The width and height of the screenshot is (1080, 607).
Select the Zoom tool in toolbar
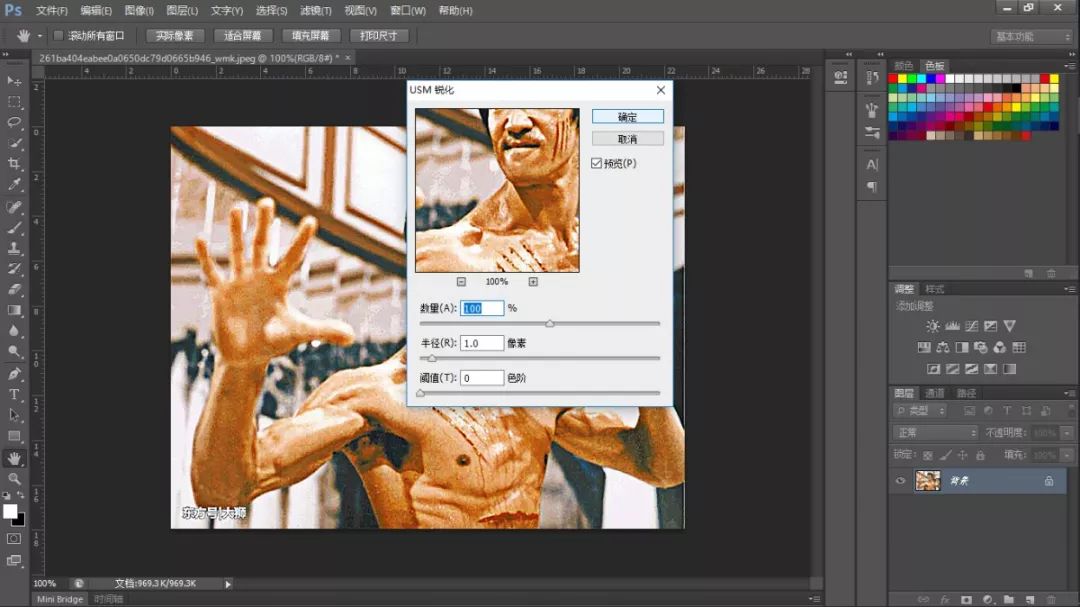(x=14, y=478)
